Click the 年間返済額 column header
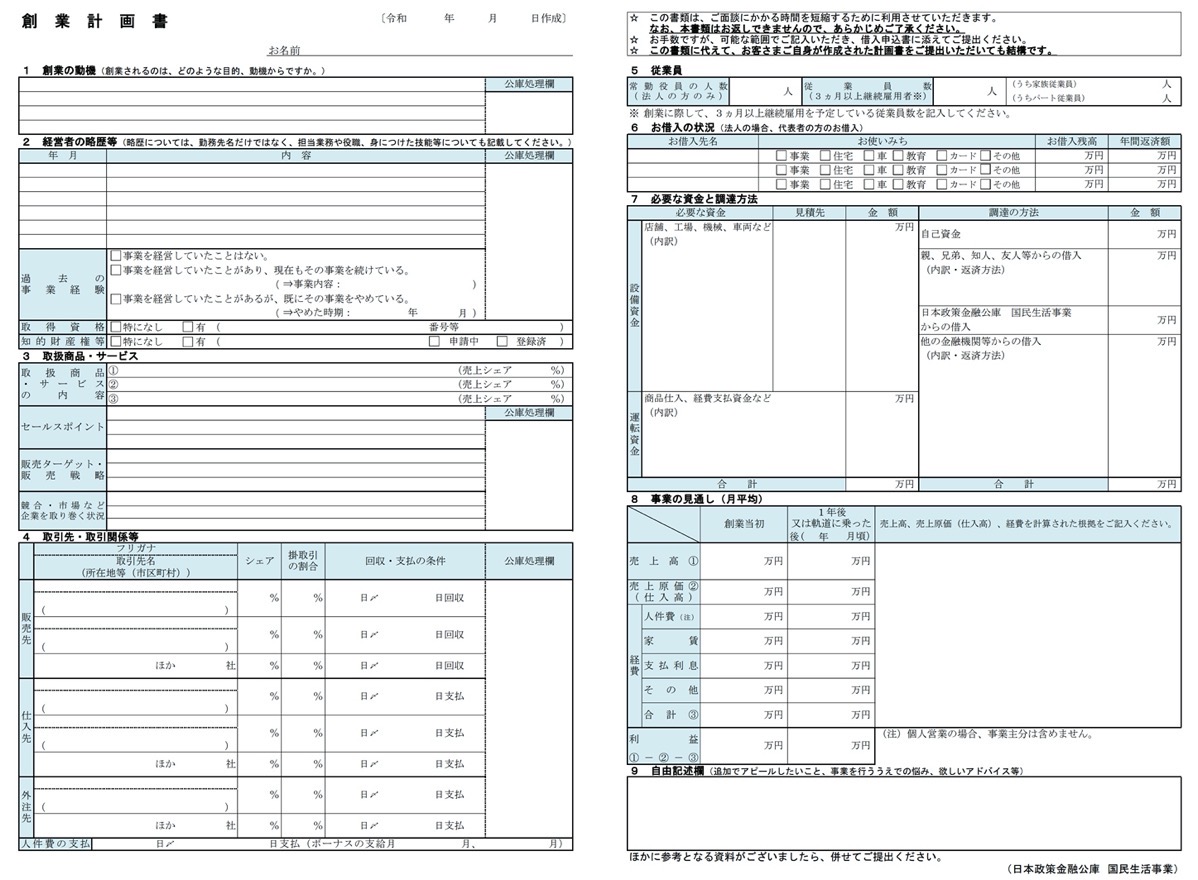 (1145, 141)
